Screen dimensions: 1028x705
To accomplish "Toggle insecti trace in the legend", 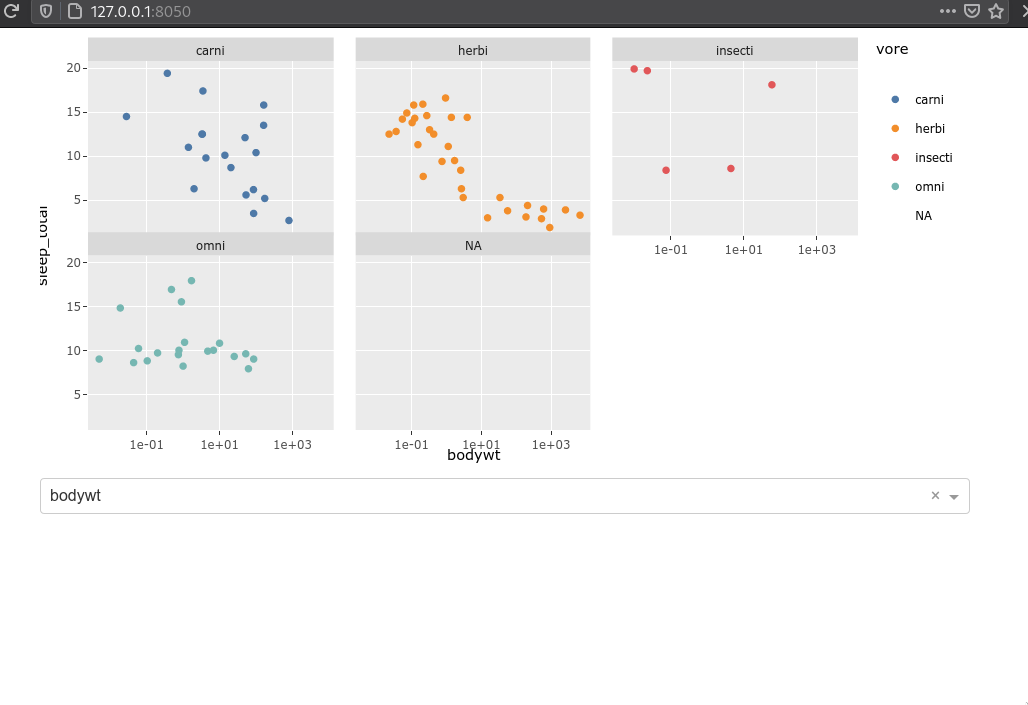I will [x=922, y=157].
